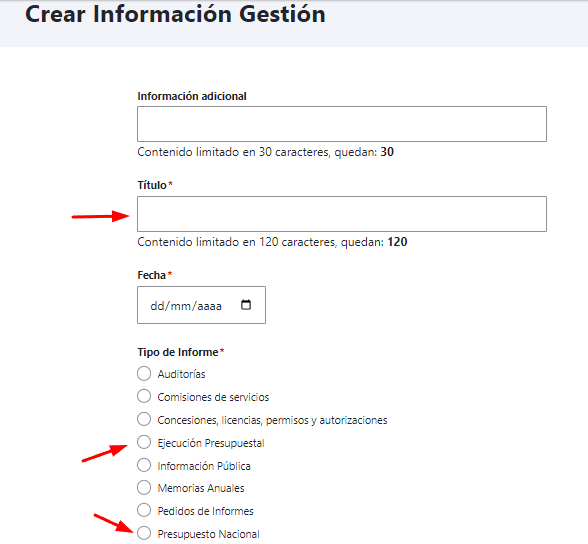
Task: Select Pedidos de Informes option
Action: click(x=144, y=510)
